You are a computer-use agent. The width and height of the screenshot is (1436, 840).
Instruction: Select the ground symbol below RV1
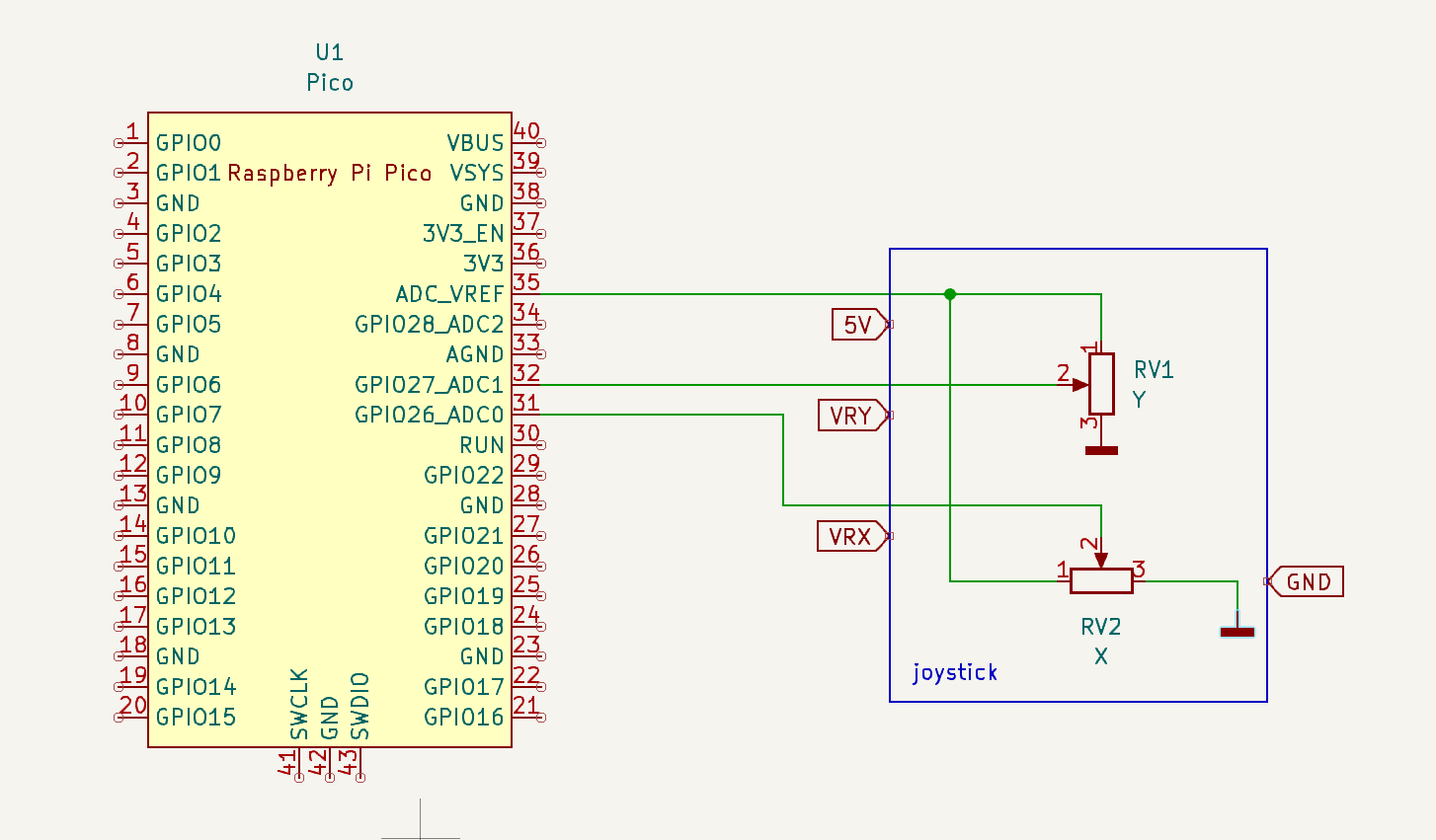point(1101,450)
